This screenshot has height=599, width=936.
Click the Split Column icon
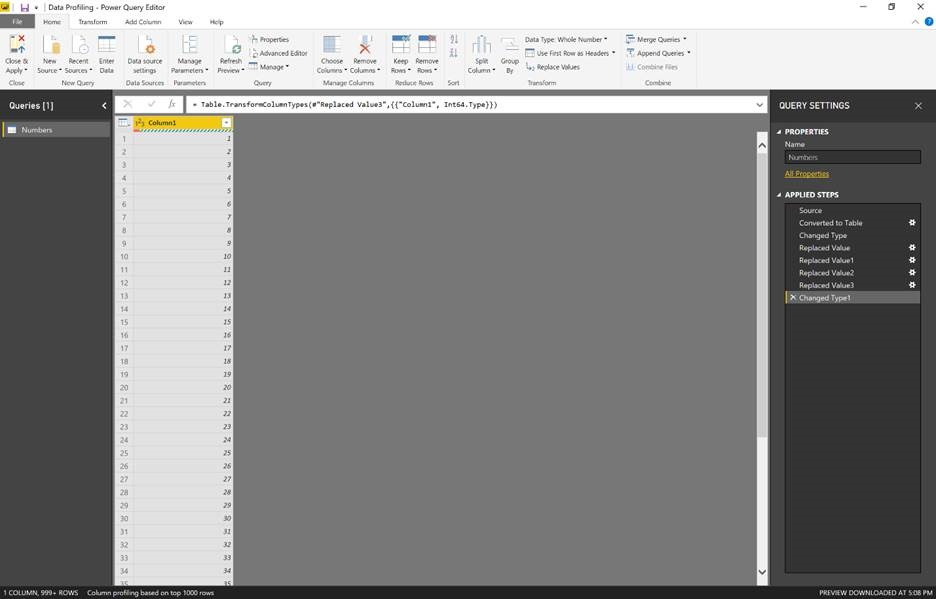[481, 45]
